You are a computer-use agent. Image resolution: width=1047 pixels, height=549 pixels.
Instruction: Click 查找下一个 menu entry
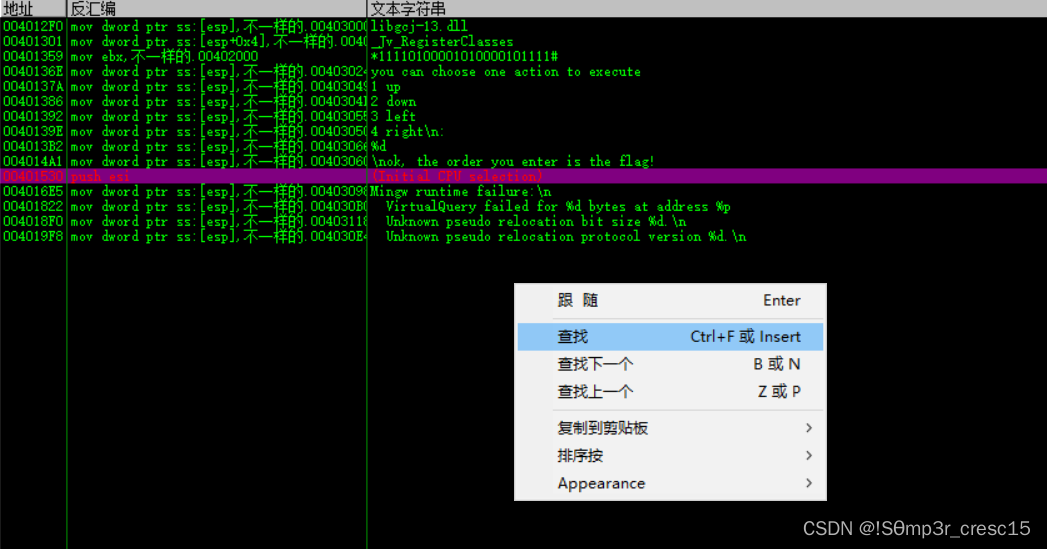pos(670,364)
